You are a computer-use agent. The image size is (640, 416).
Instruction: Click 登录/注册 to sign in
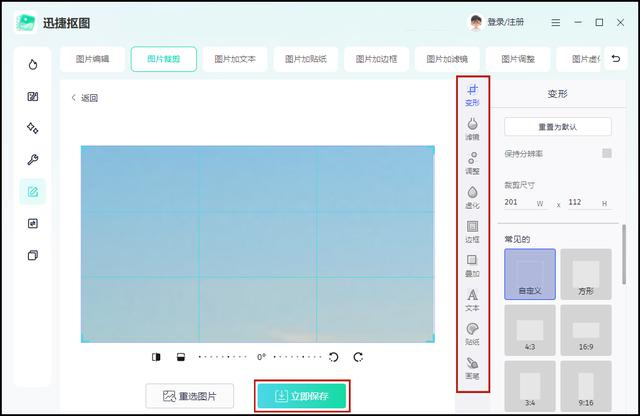point(506,22)
